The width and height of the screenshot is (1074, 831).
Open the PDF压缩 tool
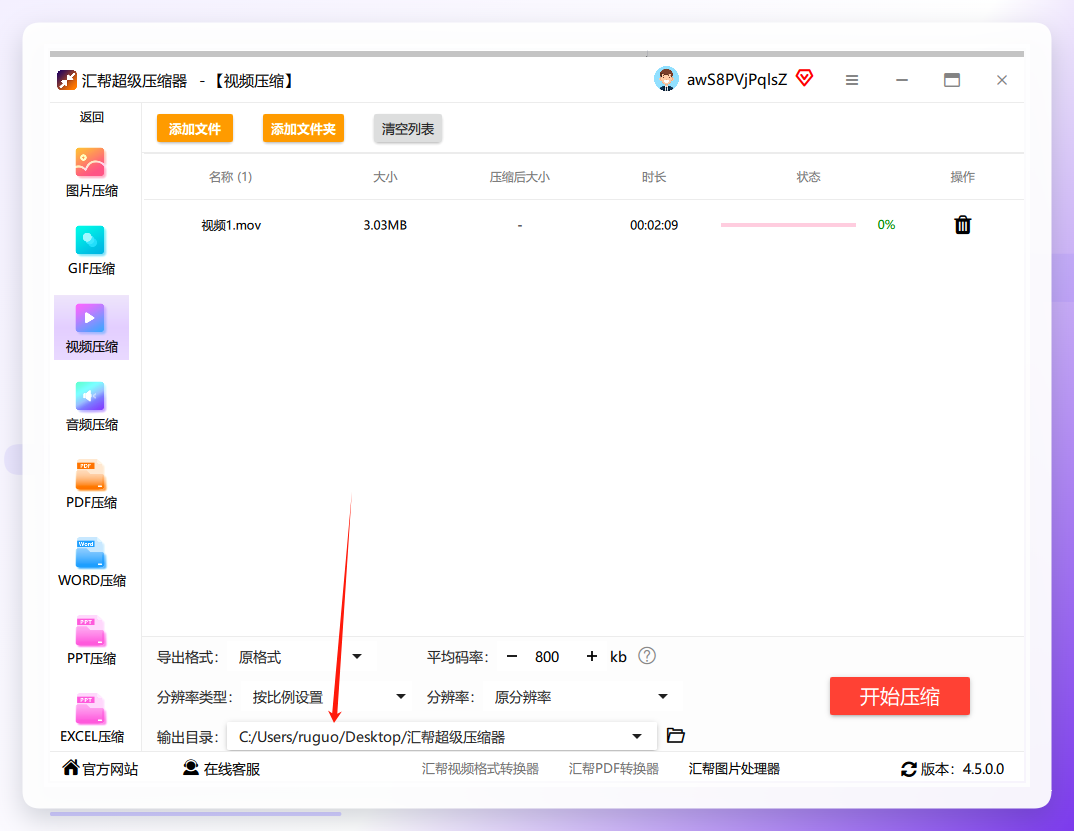click(91, 484)
